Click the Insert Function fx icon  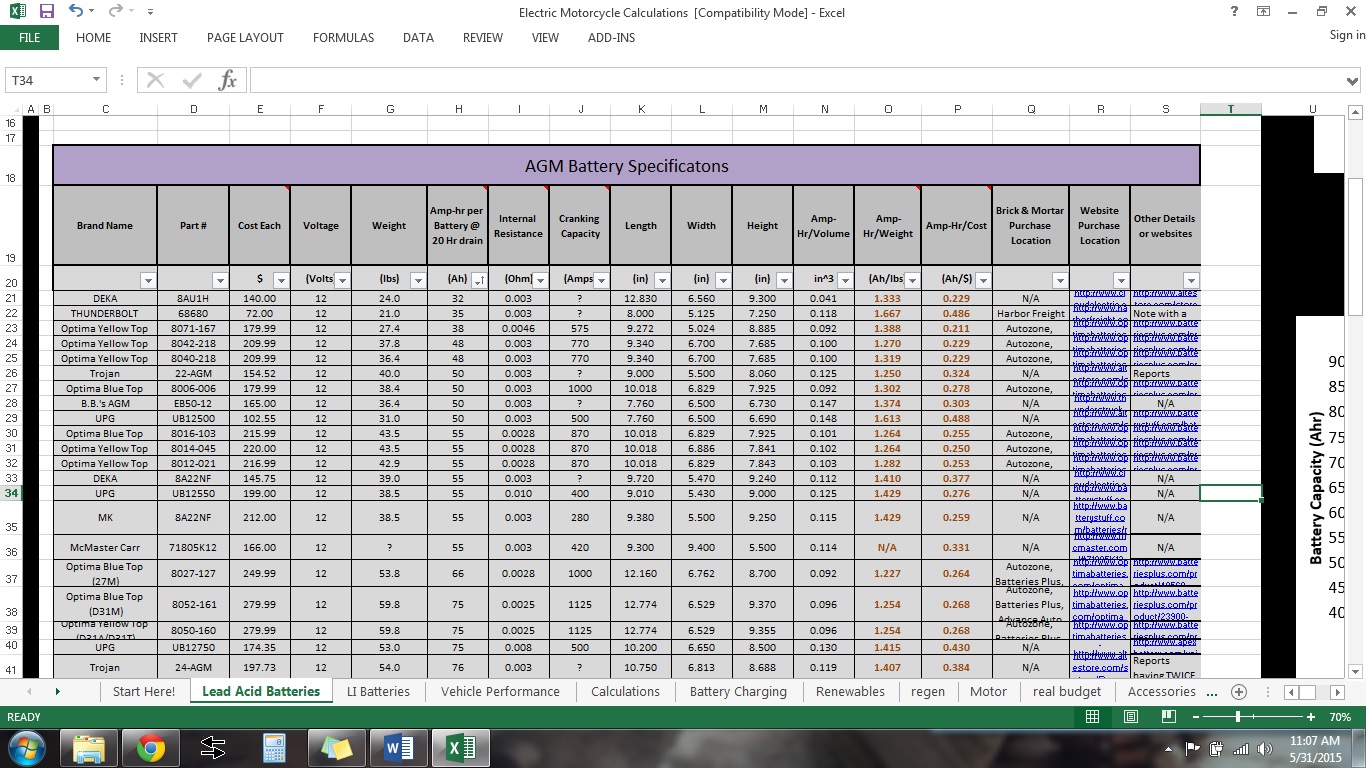pos(228,80)
